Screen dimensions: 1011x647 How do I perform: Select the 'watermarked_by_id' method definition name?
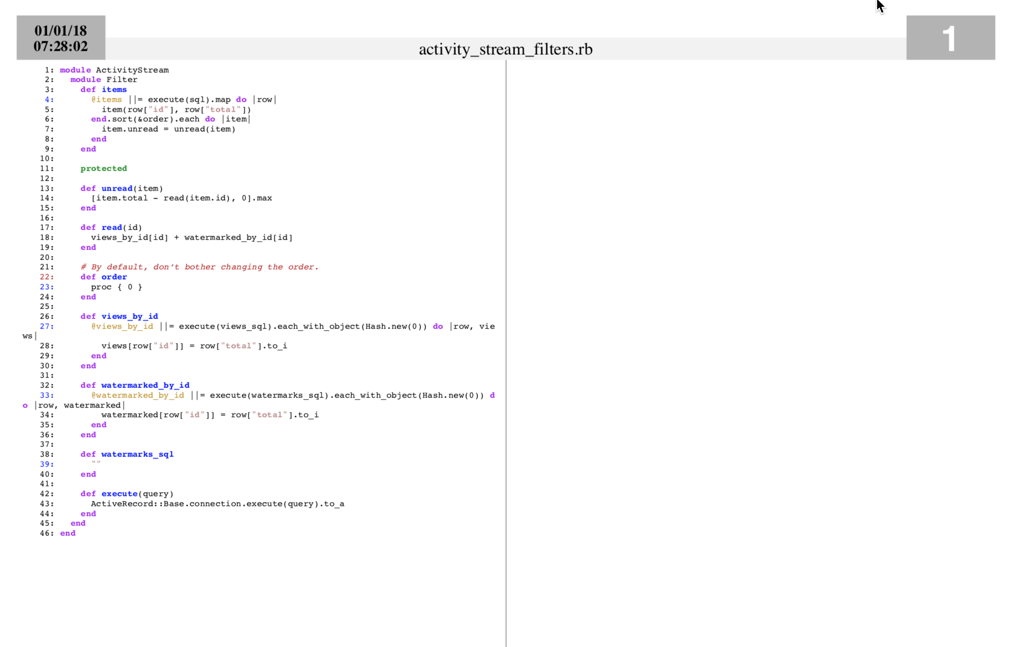point(145,385)
